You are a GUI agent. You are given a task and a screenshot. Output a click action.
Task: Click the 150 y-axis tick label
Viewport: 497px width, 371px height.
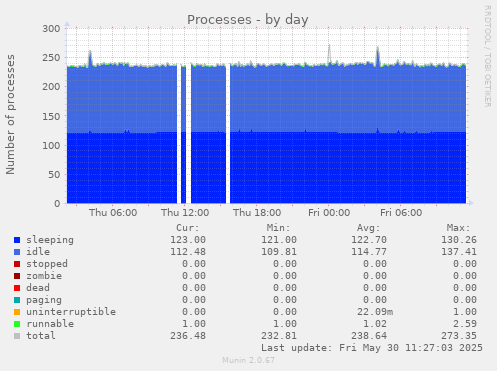pyautogui.click(x=51, y=116)
